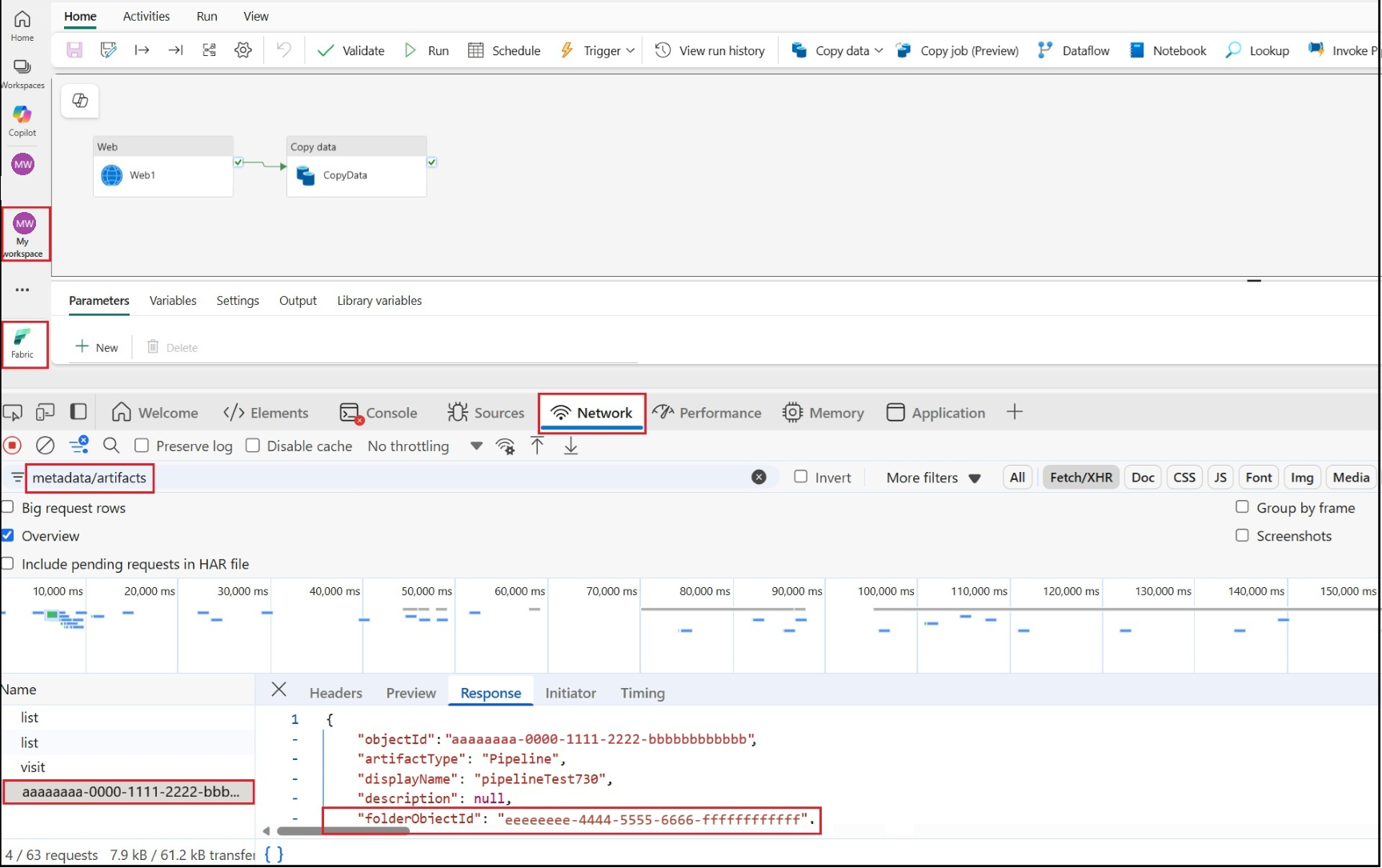The image size is (1382, 868).
Task: Click the Schedule button
Action: (504, 50)
